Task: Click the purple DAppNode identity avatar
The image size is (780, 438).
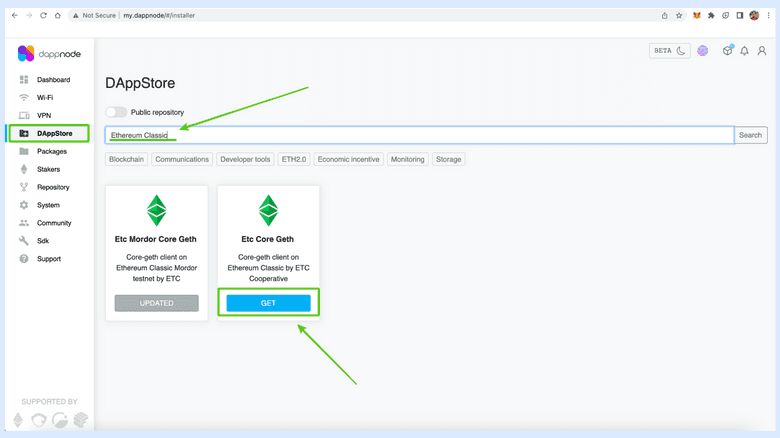Action: coord(703,51)
